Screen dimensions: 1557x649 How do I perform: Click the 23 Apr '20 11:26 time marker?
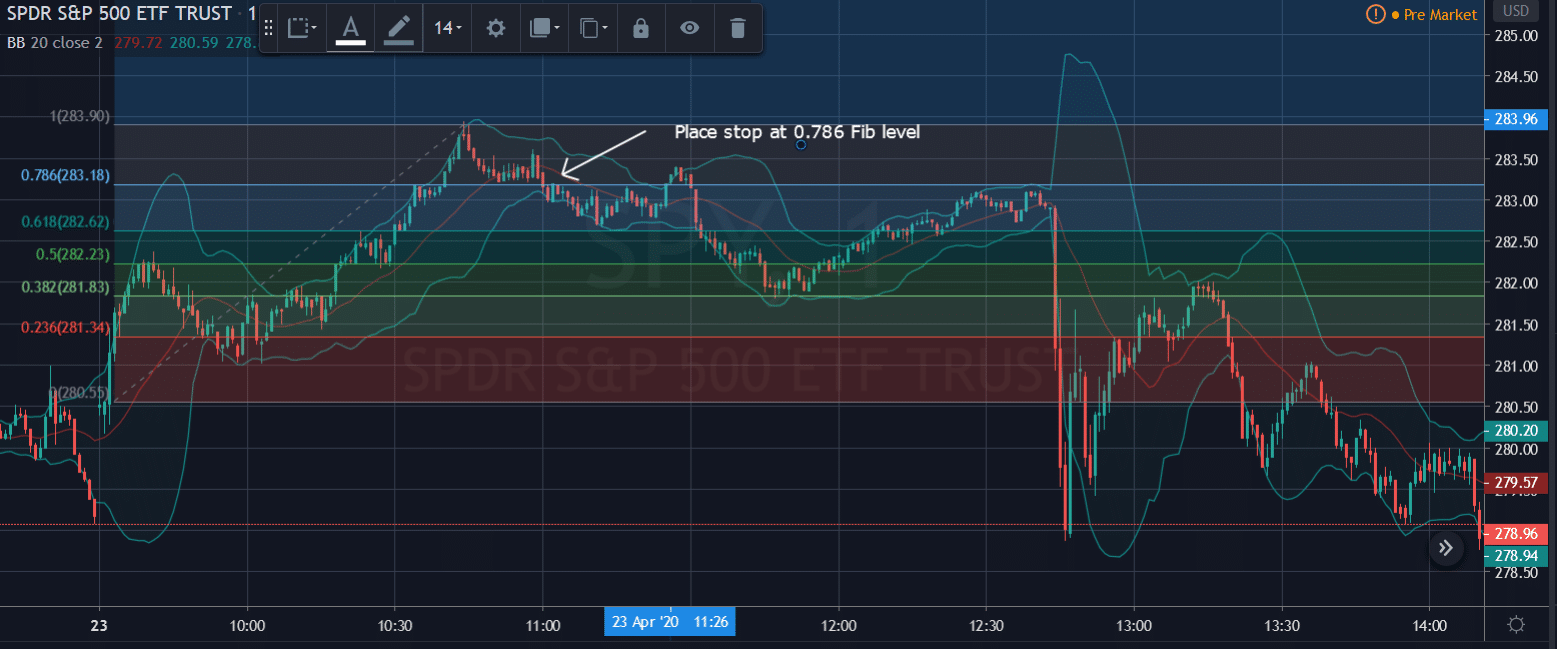pos(669,622)
